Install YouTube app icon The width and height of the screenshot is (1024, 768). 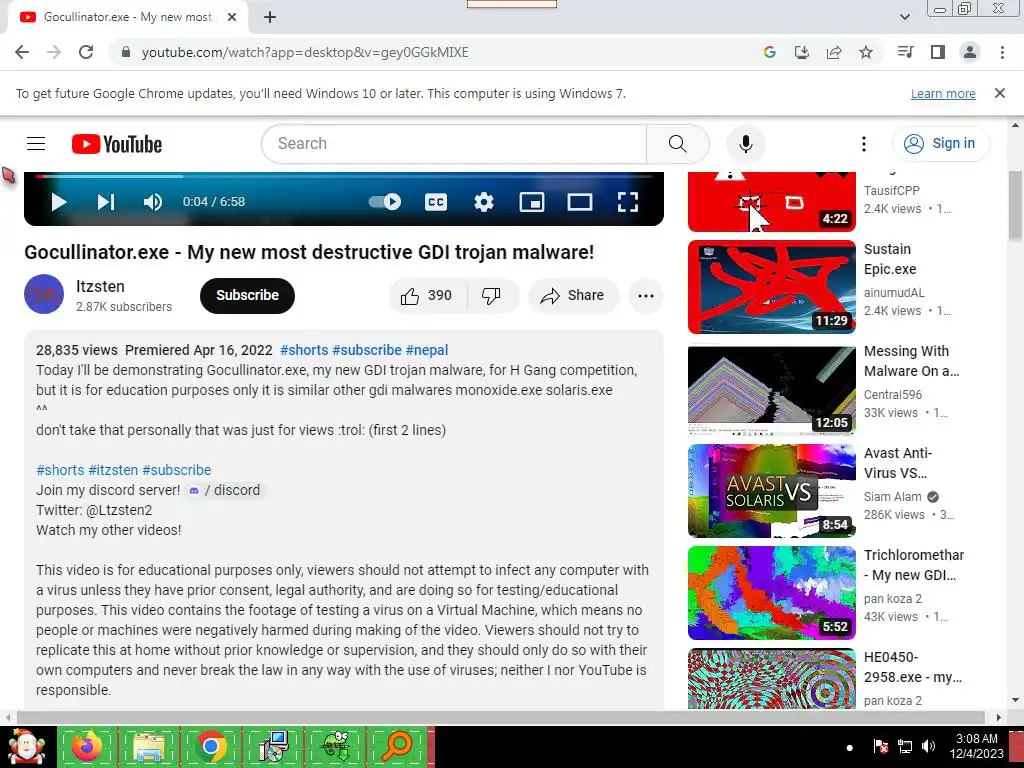pos(801,52)
